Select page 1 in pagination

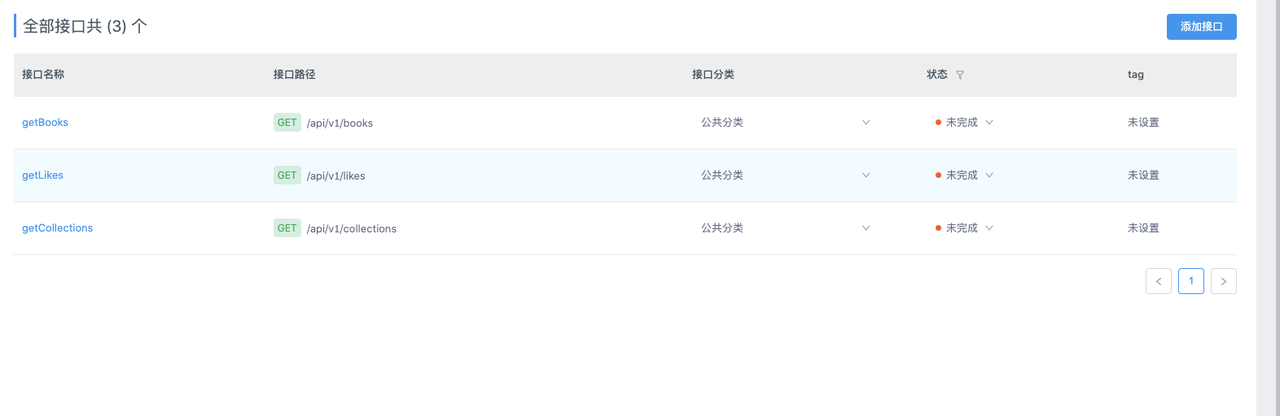tap(1191, 281)
